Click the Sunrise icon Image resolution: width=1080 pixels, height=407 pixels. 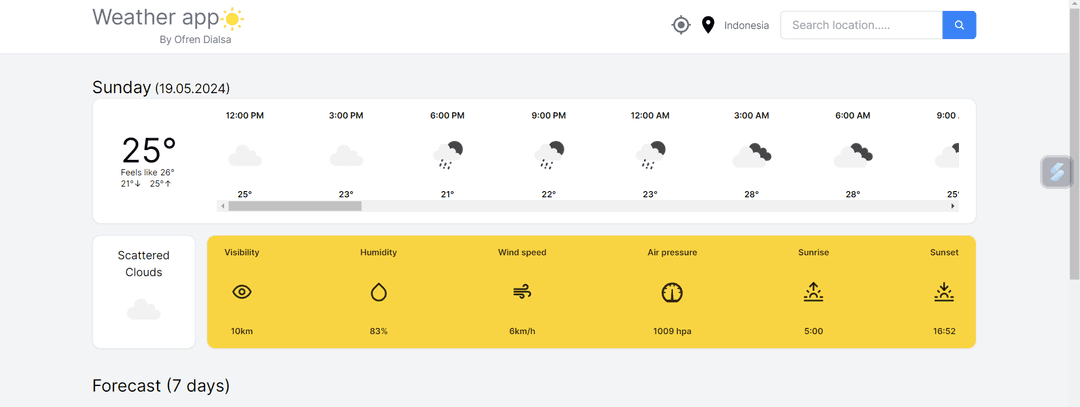click(813, 292)
